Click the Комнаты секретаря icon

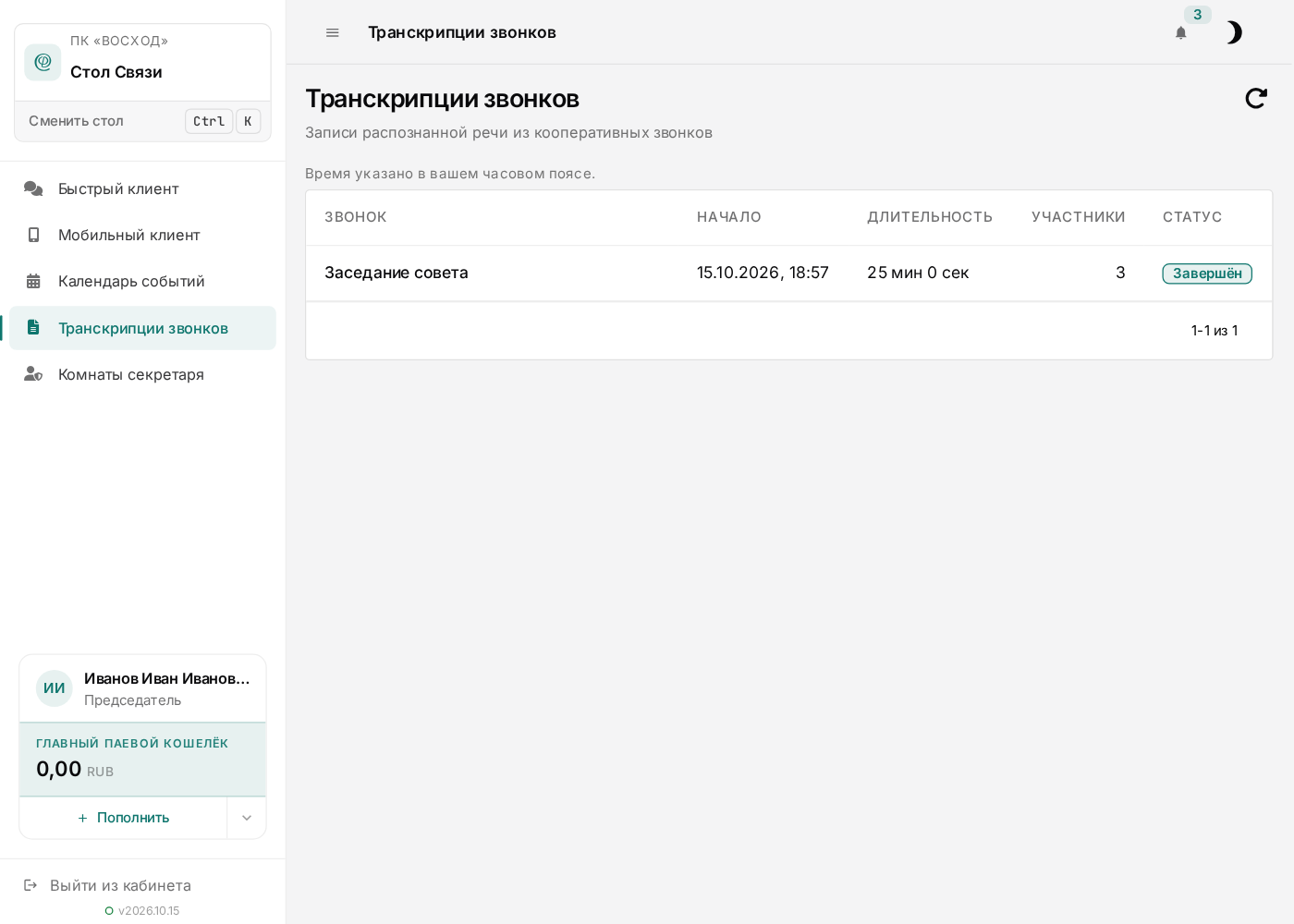coord(33,374)
